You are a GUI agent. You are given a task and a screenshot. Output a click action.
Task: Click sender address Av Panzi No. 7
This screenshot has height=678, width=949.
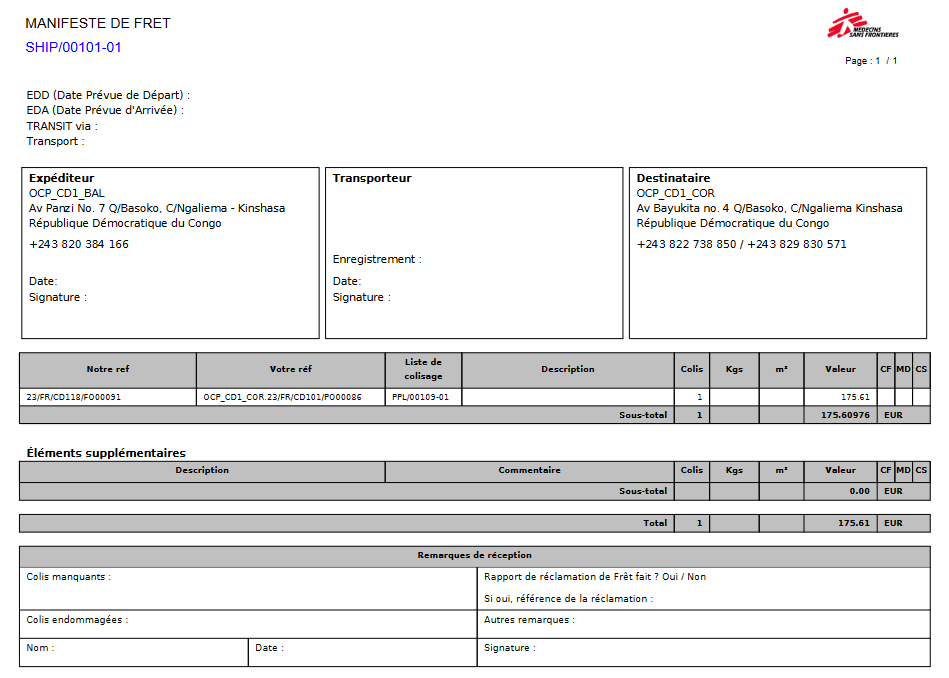157,208
